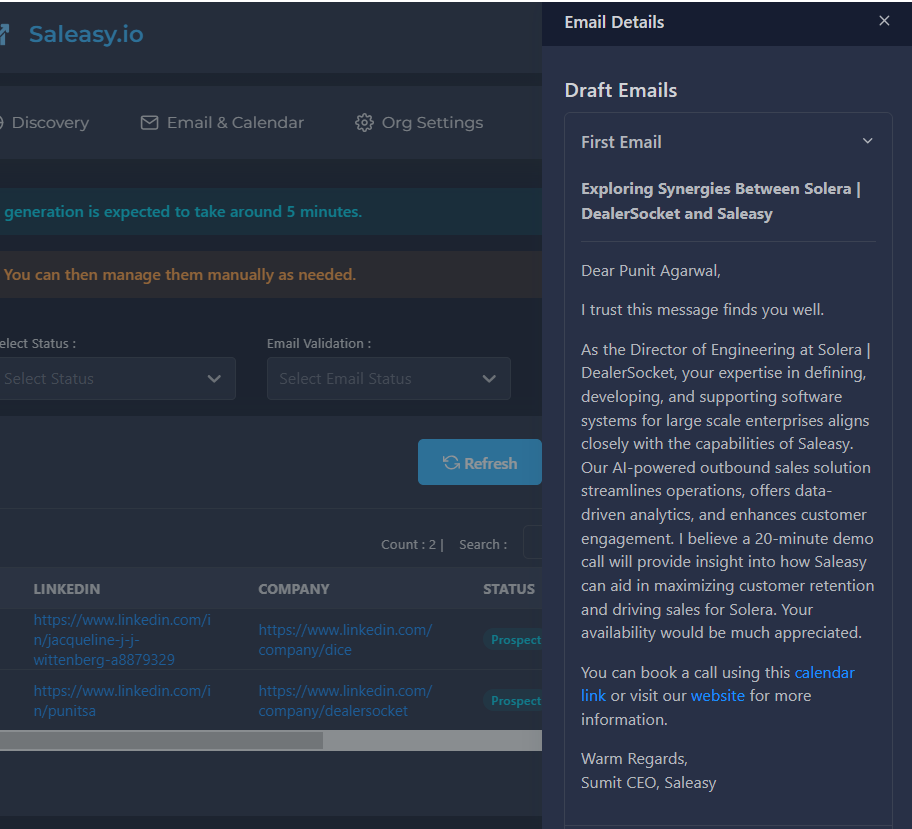Click the LINKEDIN column header
Image resolution: width=912 pixels, height=829 pixels.
pyautogui.click(x=67, y=589)
